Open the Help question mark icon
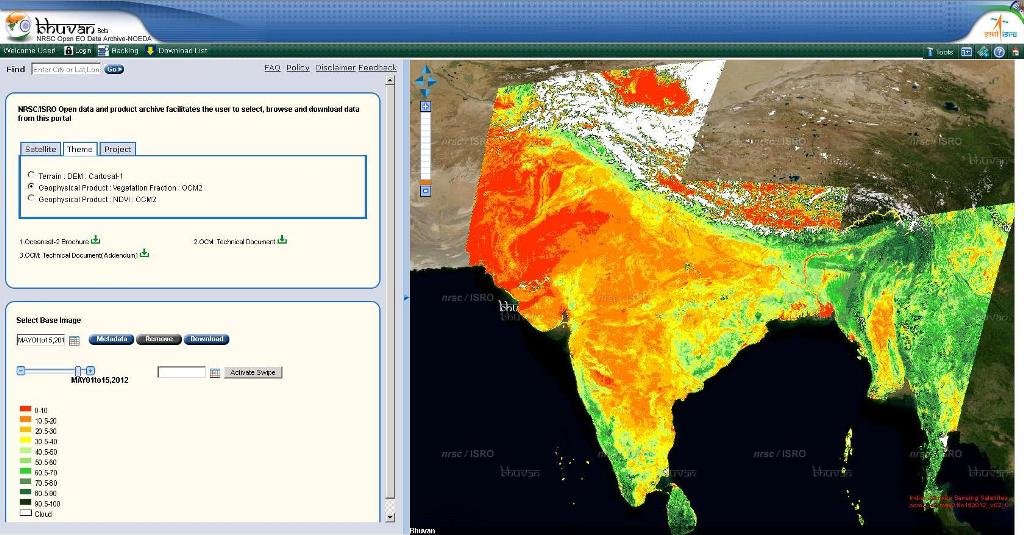The width and height of the screenshot is (1024, 535). [x=999, y=52]
